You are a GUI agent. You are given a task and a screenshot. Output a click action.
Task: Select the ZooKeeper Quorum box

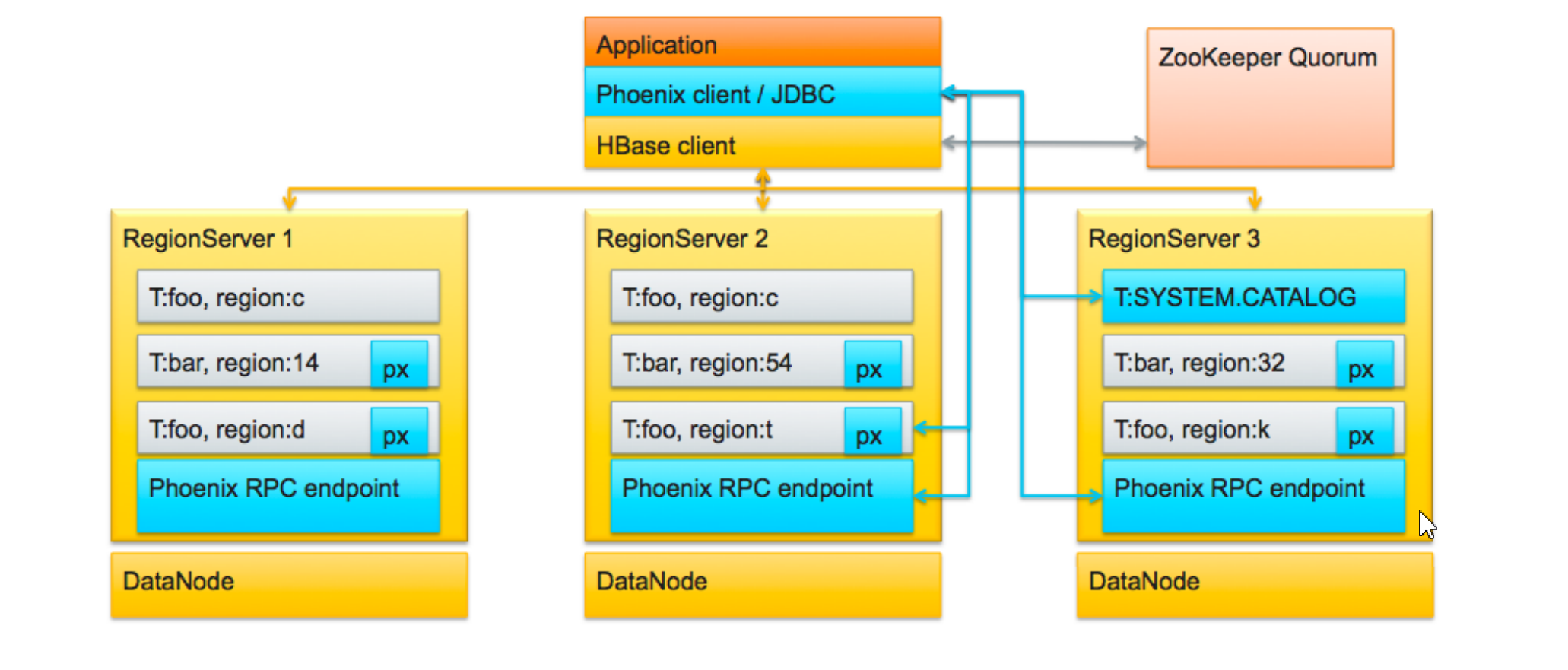tap(1270, 98)
